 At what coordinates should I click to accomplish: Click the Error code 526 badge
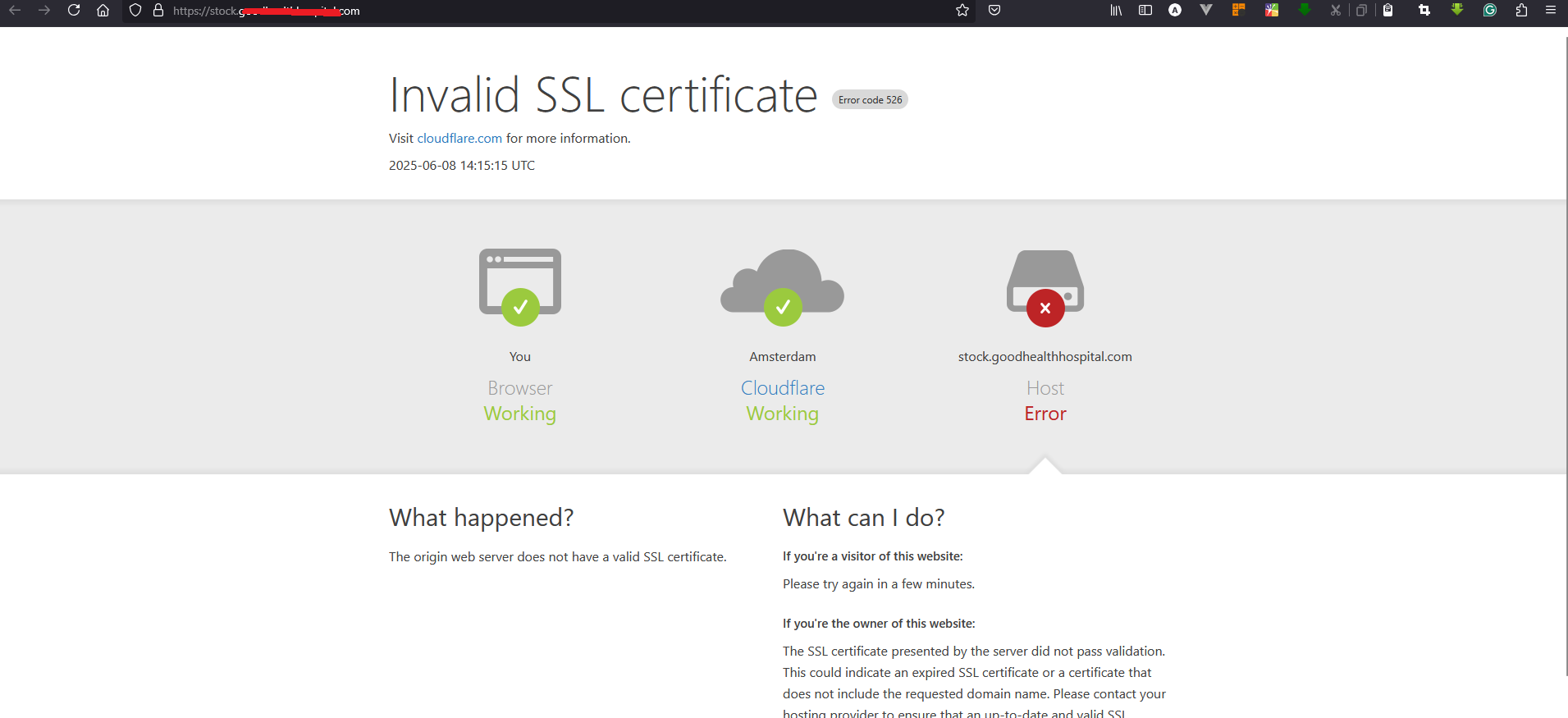click(870, 99)
